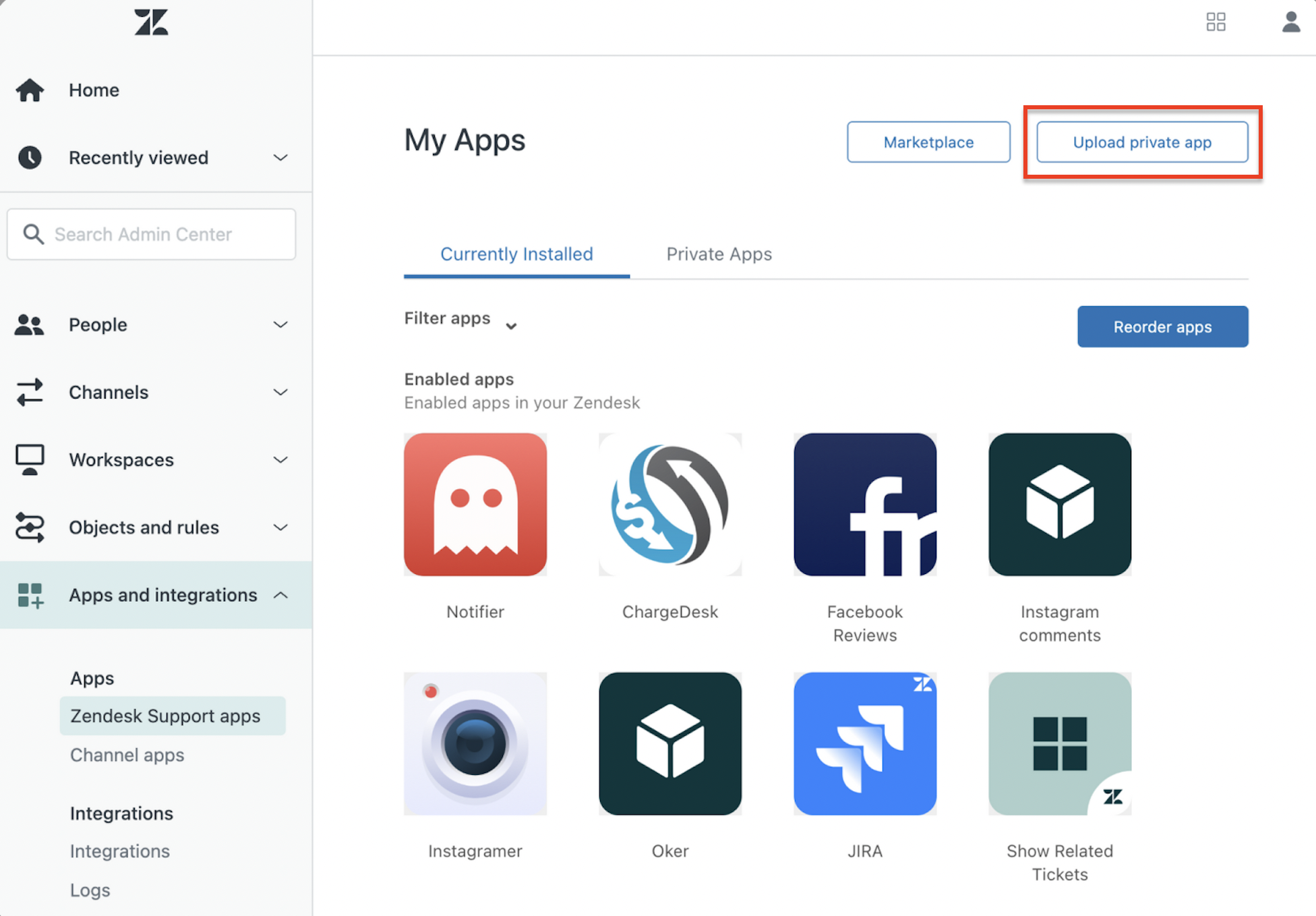Expand the Objects and rules chevron
Image resolution: width=1316 pixels, height=916 pixels.
click(280, 527)
